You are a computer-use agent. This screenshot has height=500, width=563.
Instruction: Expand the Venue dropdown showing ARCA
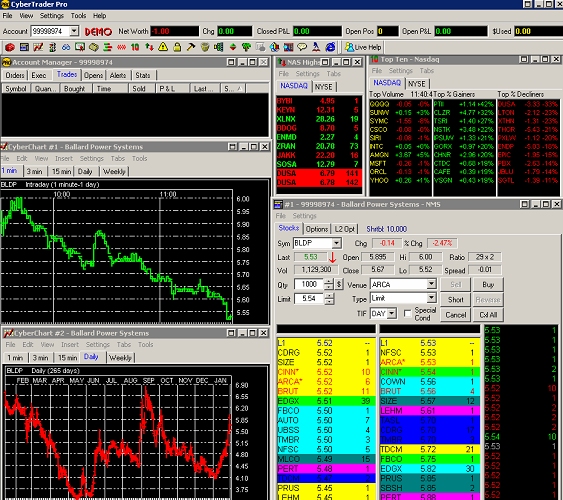click(431, 284)
